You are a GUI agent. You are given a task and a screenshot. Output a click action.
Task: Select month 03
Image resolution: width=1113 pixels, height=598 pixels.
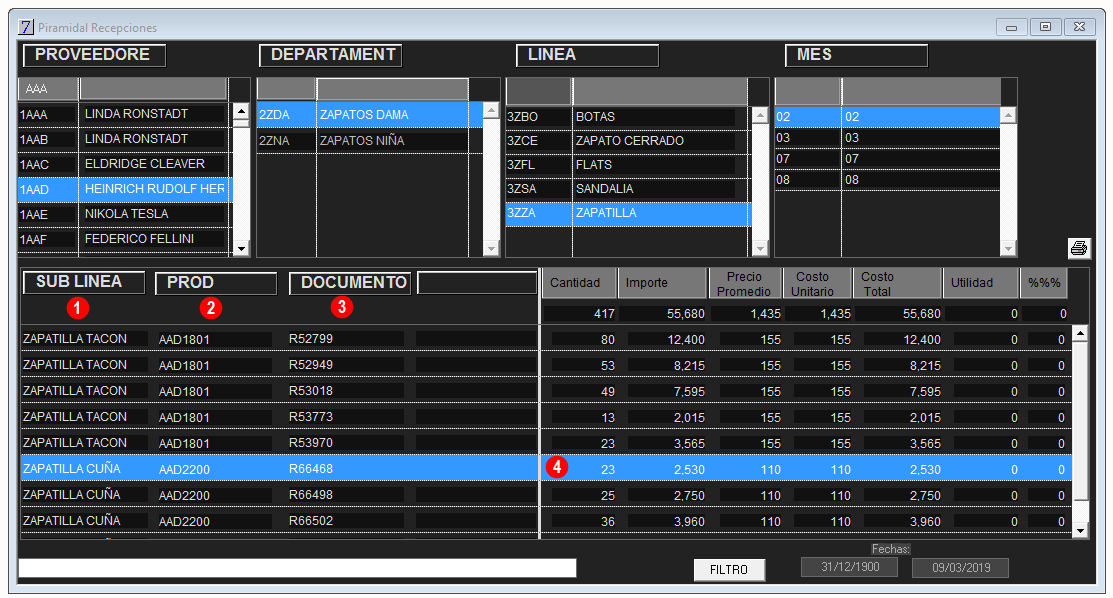coord(887,138)
